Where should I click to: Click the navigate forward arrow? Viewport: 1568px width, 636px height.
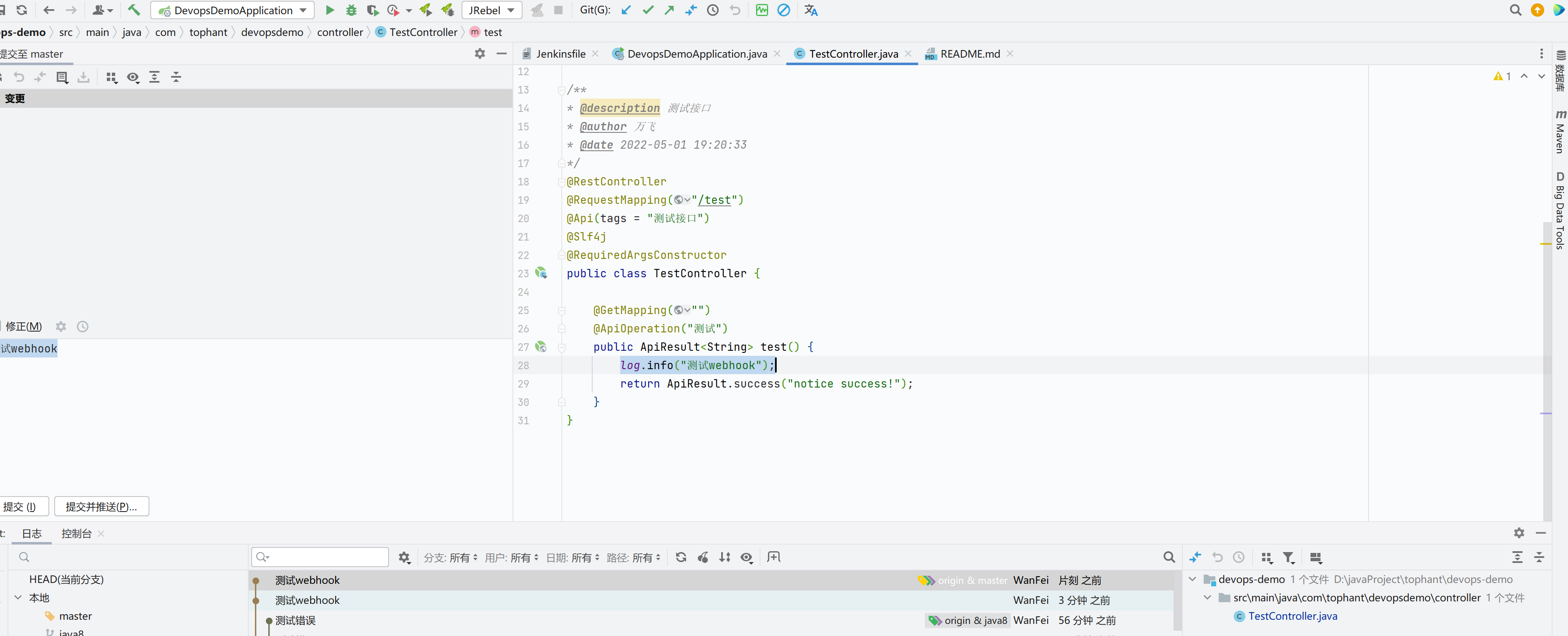(x=71, y=10)
